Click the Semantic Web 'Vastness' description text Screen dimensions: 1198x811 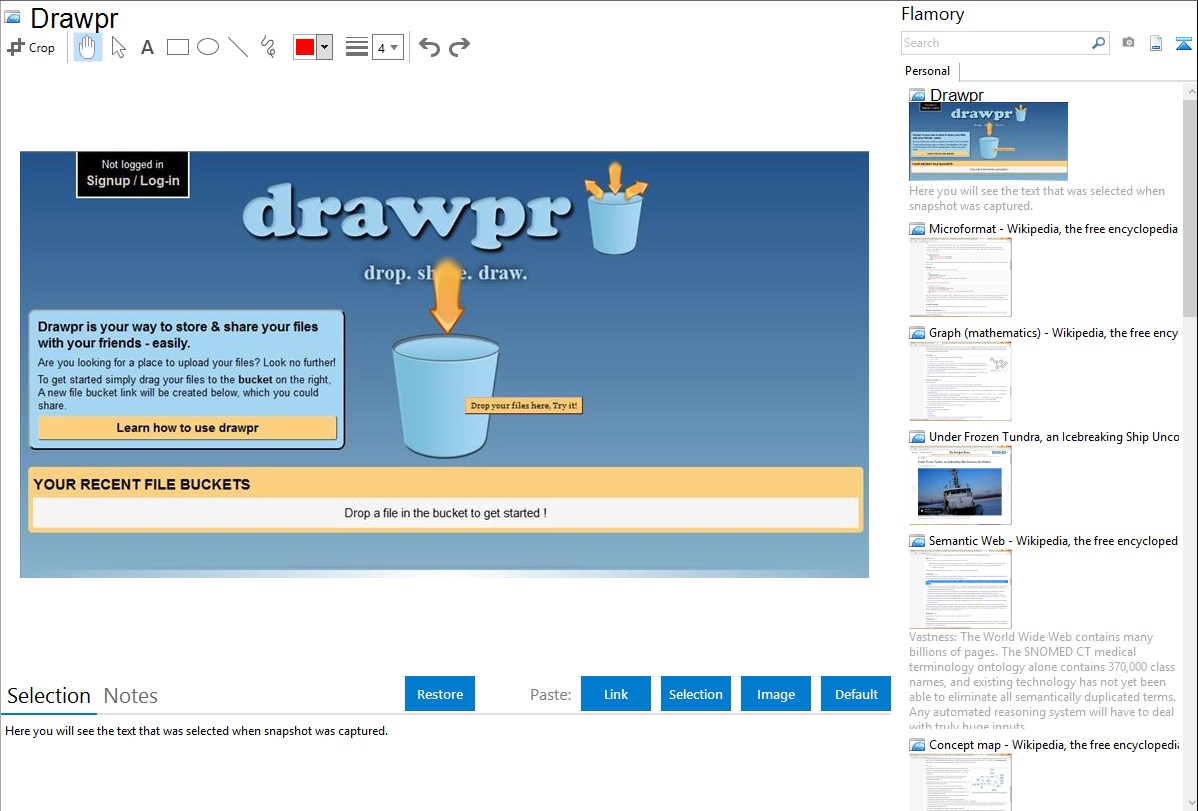coord(1042,682)
